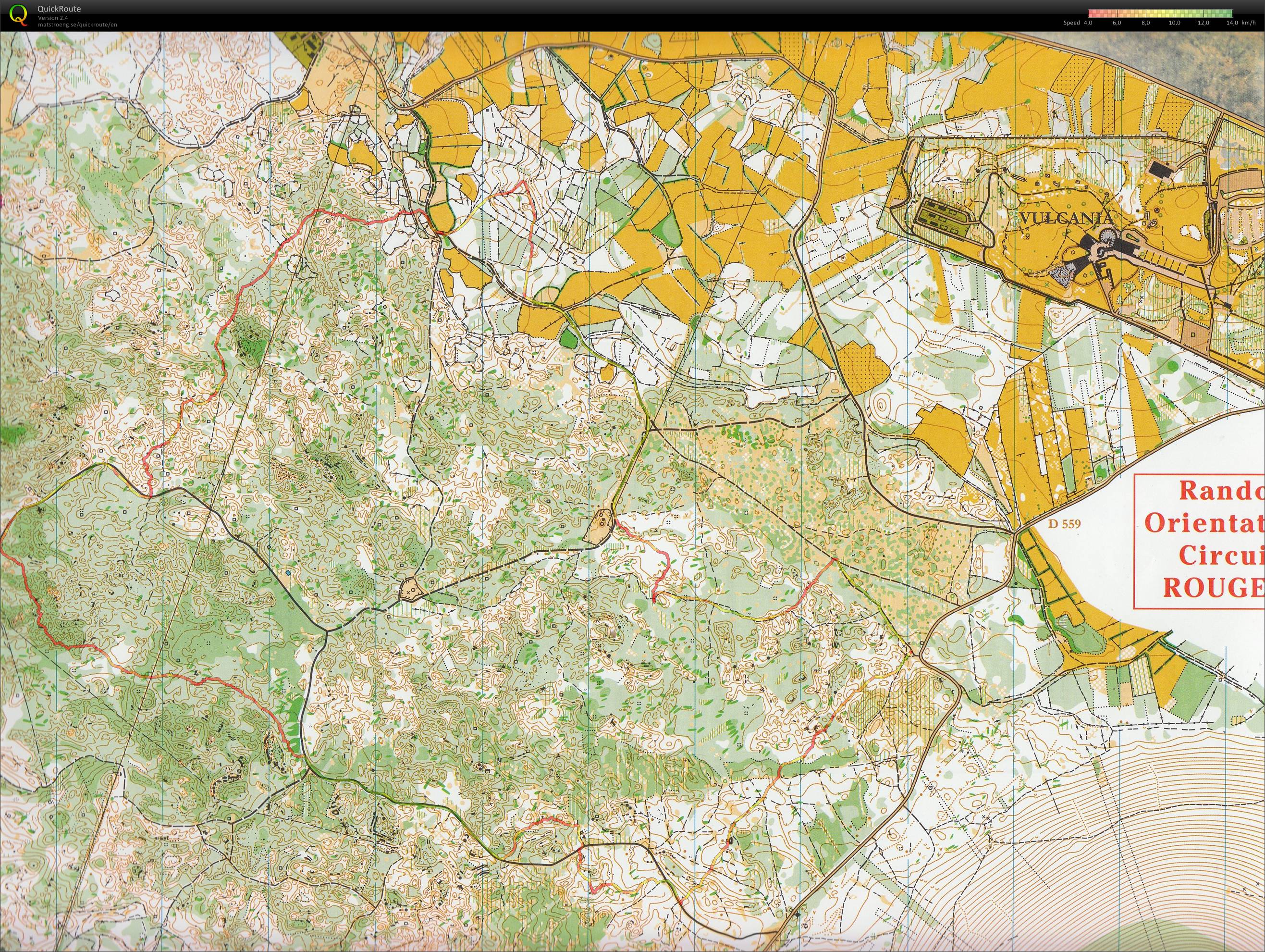
Task: Click the 8,0 speed scale value
Action: [x=1145, y=23]
